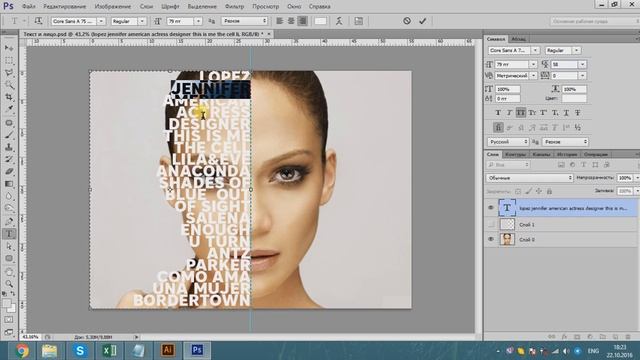Select the Pen tool
This screenshot has height=360, width=640.
[9, 221]
